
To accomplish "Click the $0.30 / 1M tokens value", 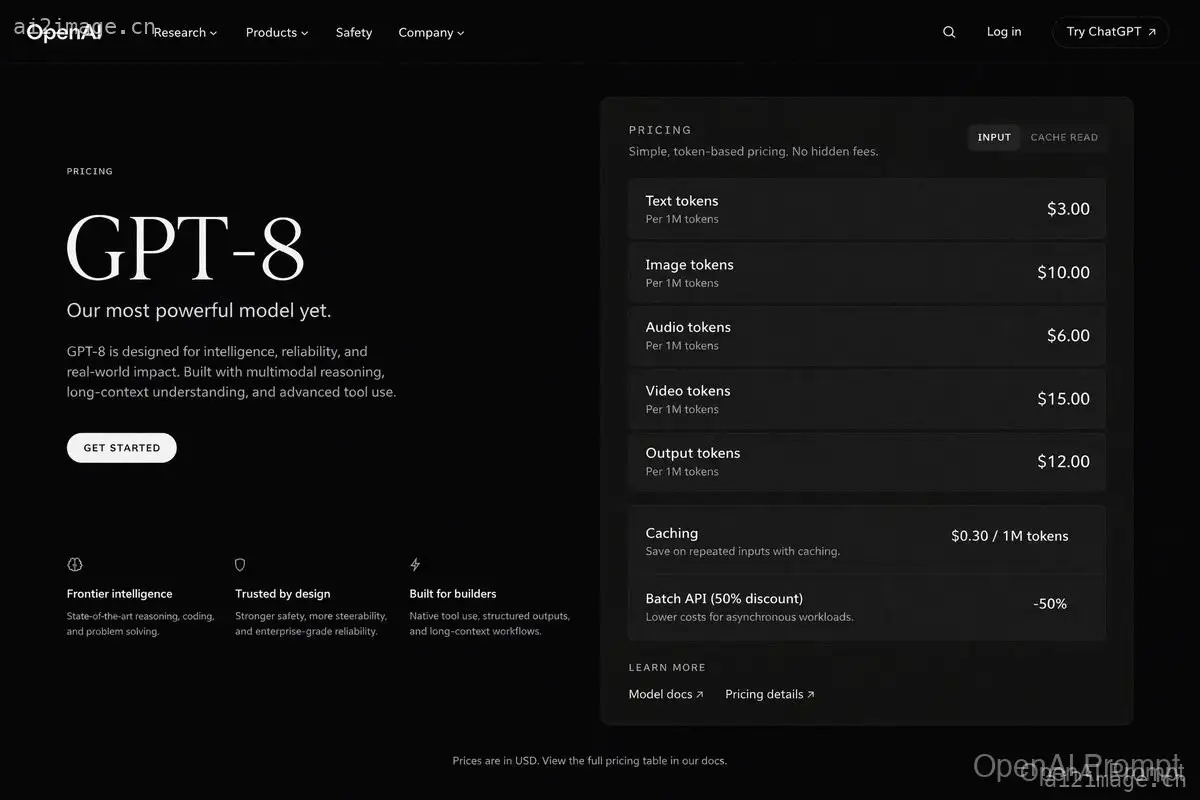I will pyautogui.click(x=1010, y=536).
